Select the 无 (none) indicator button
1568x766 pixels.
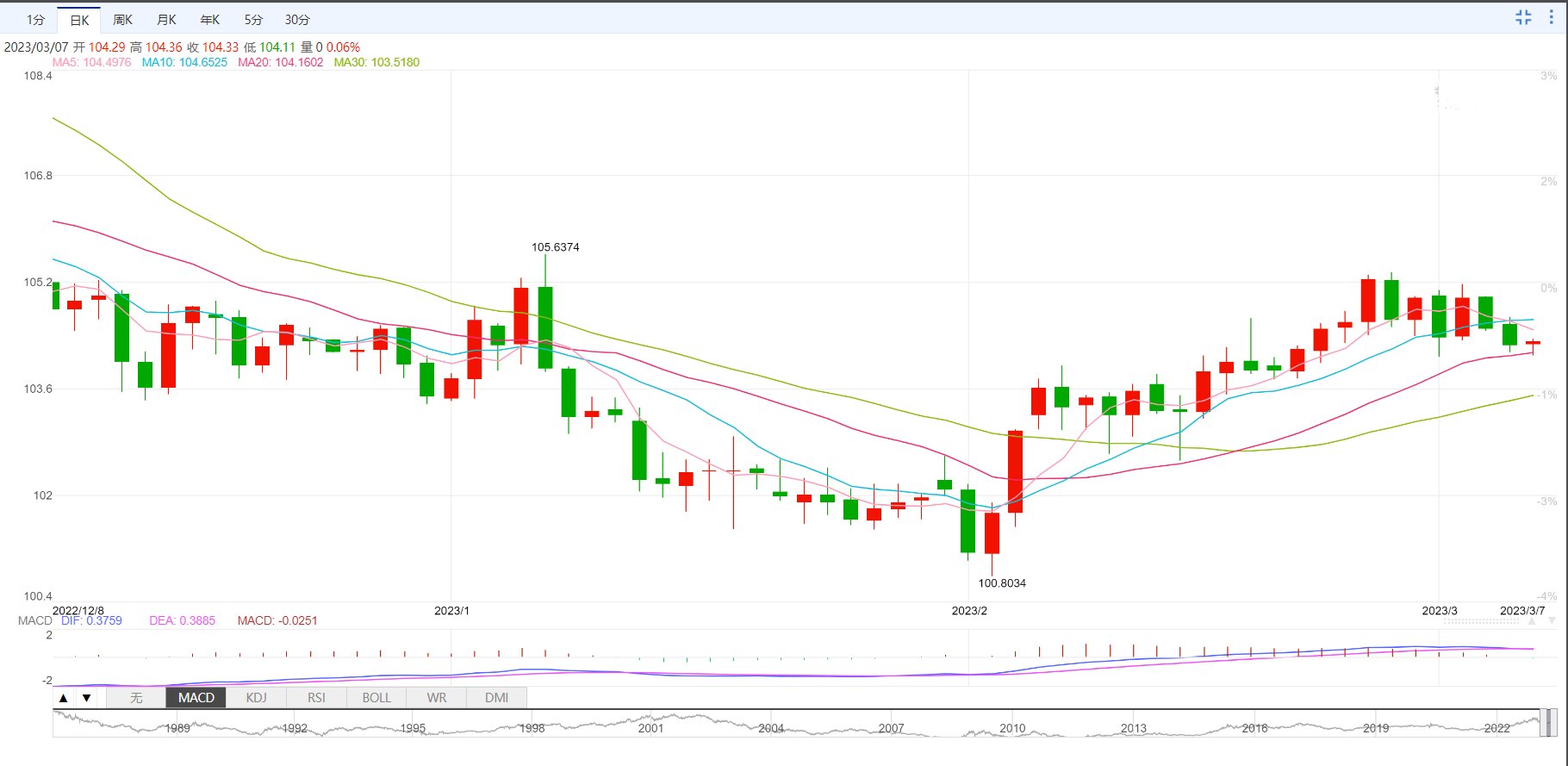136,698
